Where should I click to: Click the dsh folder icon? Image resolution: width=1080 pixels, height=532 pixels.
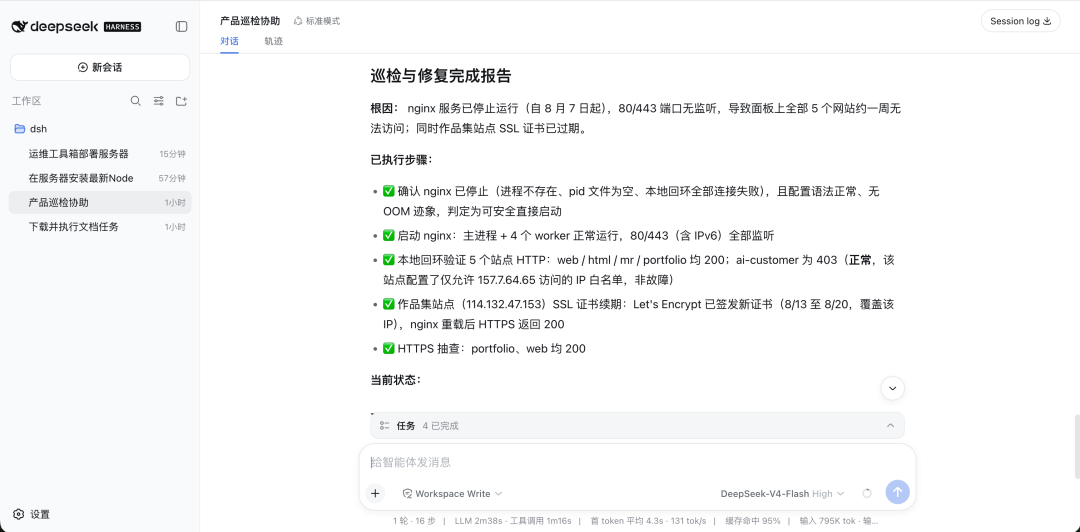coord(20,129)
